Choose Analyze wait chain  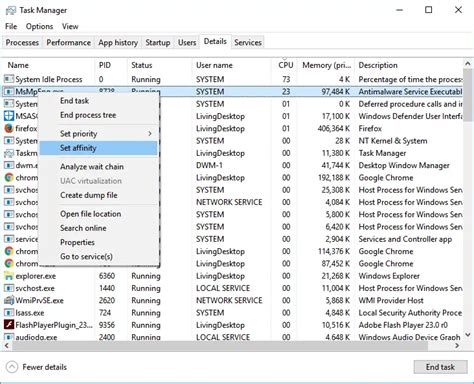tap(98, 167)
